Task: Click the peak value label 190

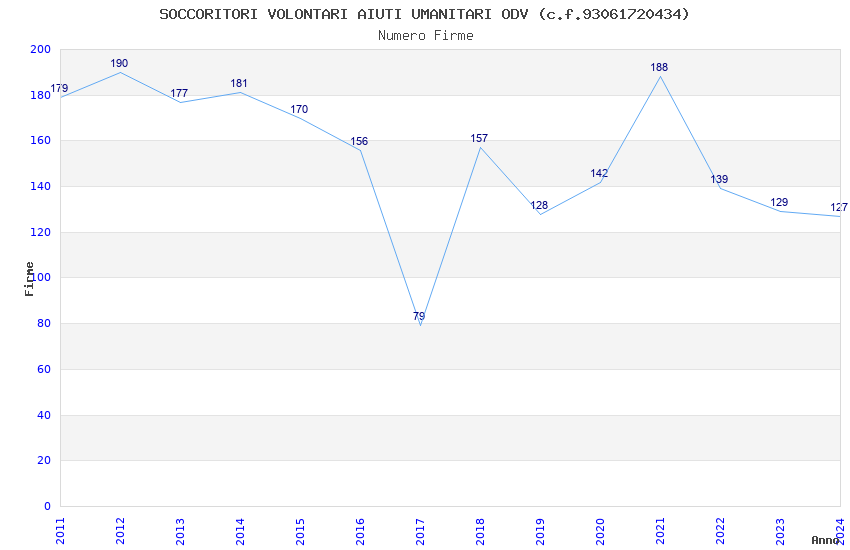Action: click(119, 63)
